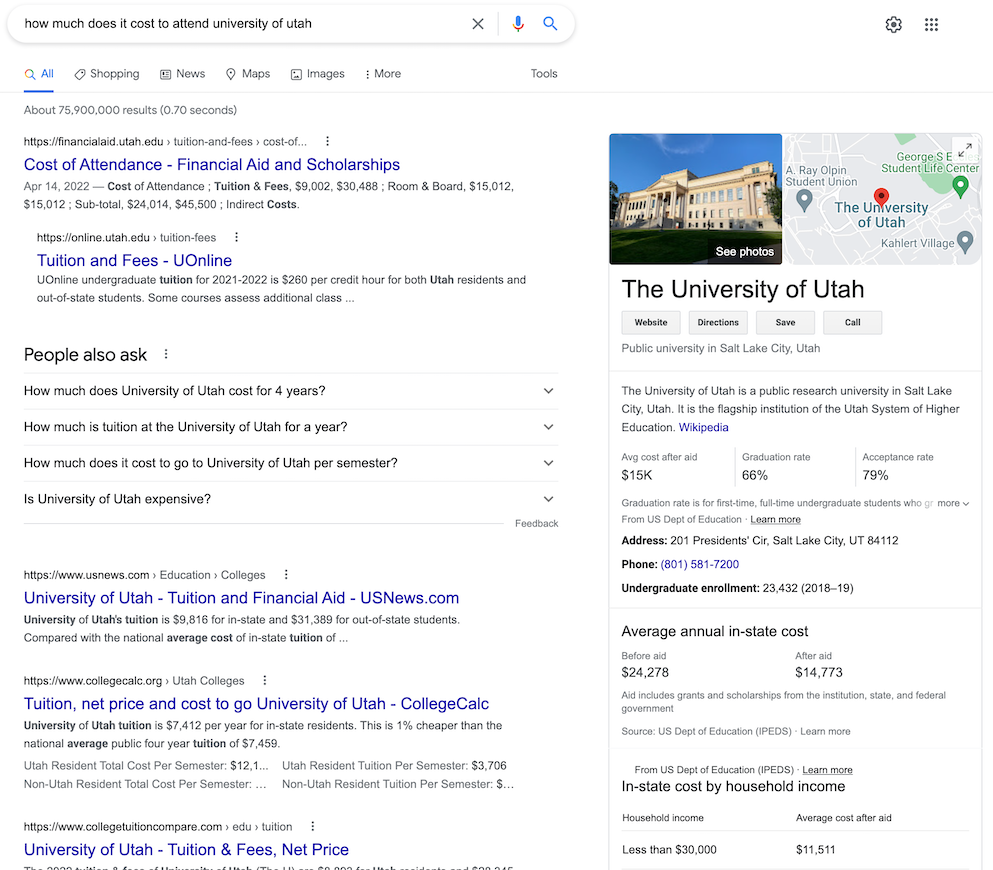Image resolution: width=993 pixels, height=870 pixels.
Task: Click 'Learn more' after Source: US Dept of Education (IPEDS)
Action: tap(825, 731)
